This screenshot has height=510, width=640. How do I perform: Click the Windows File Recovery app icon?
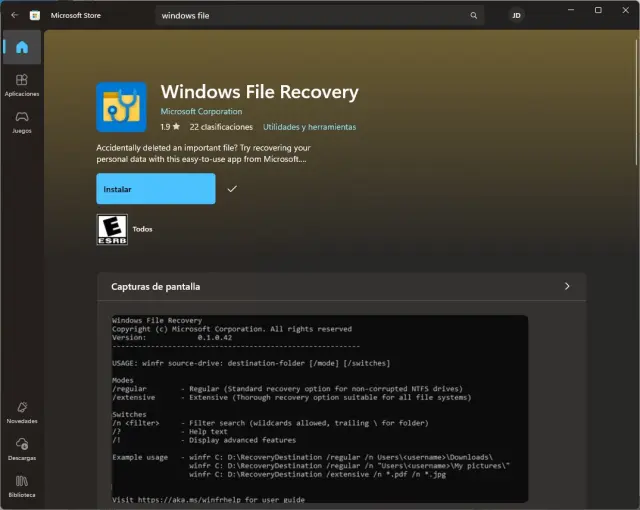pos(121,107)
